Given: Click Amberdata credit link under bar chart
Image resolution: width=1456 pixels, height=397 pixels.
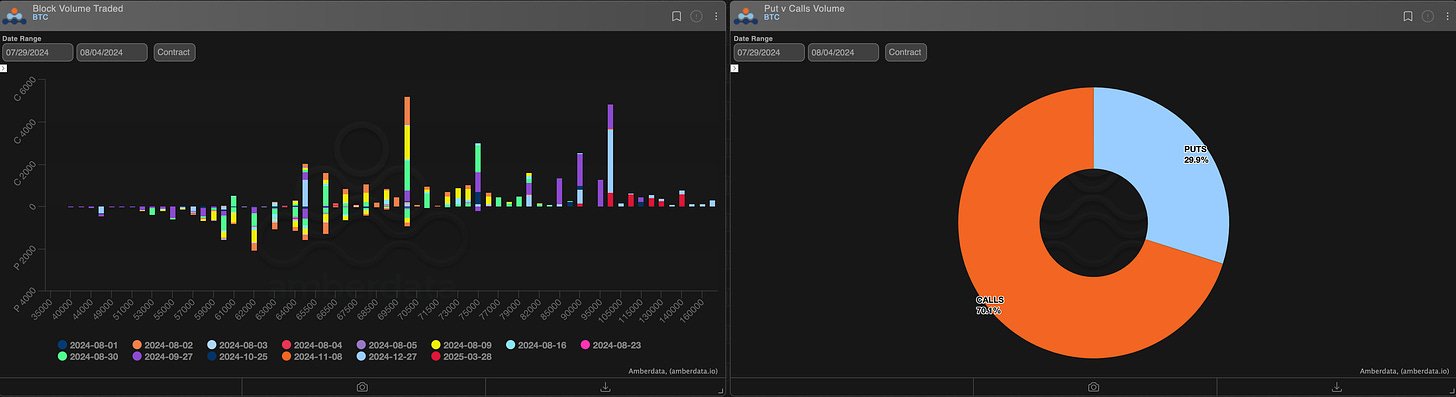Looking at the screenshot, I should 673,371.
